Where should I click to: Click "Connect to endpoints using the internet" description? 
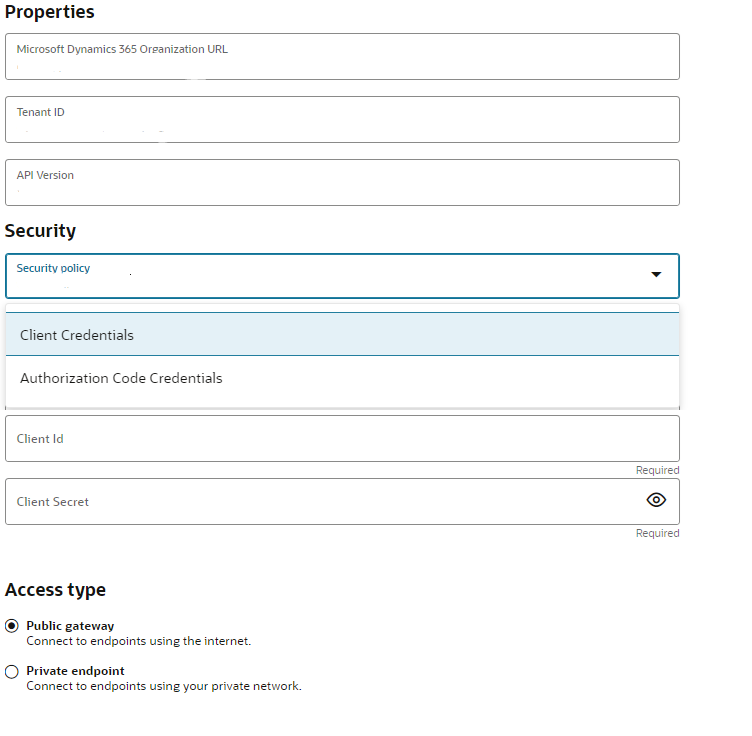[138, 641]
